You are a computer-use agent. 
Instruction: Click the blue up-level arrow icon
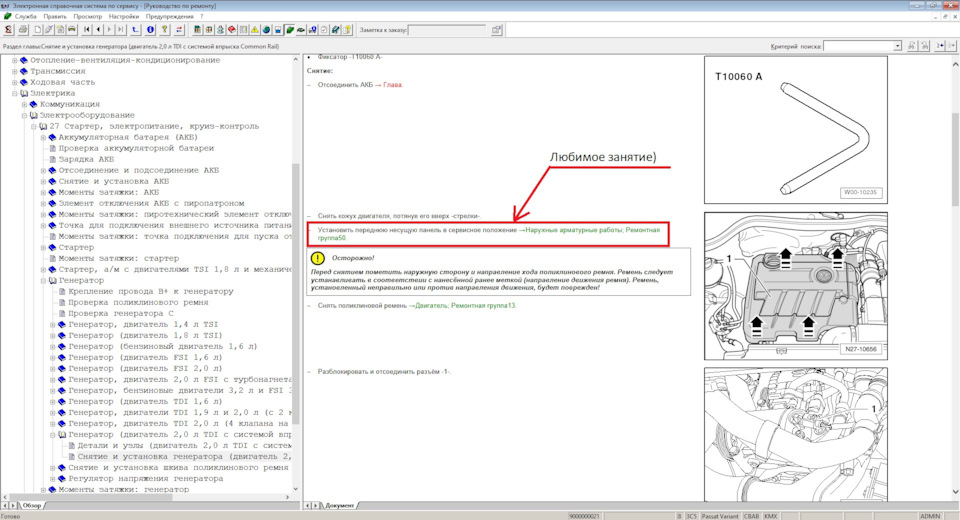135,29
